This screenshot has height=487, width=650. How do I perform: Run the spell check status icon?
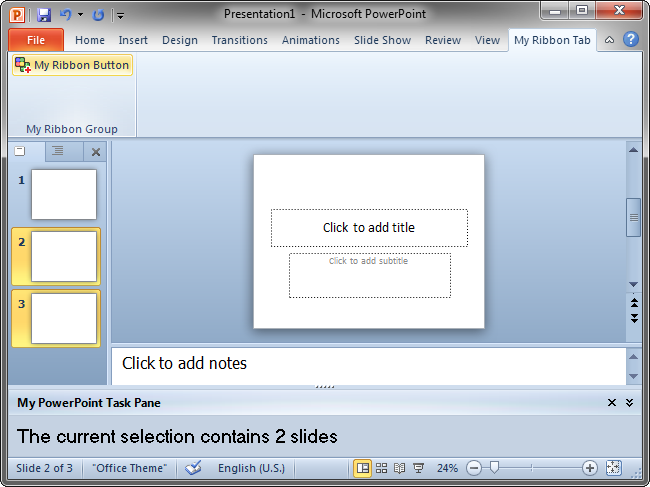[193, 468]
